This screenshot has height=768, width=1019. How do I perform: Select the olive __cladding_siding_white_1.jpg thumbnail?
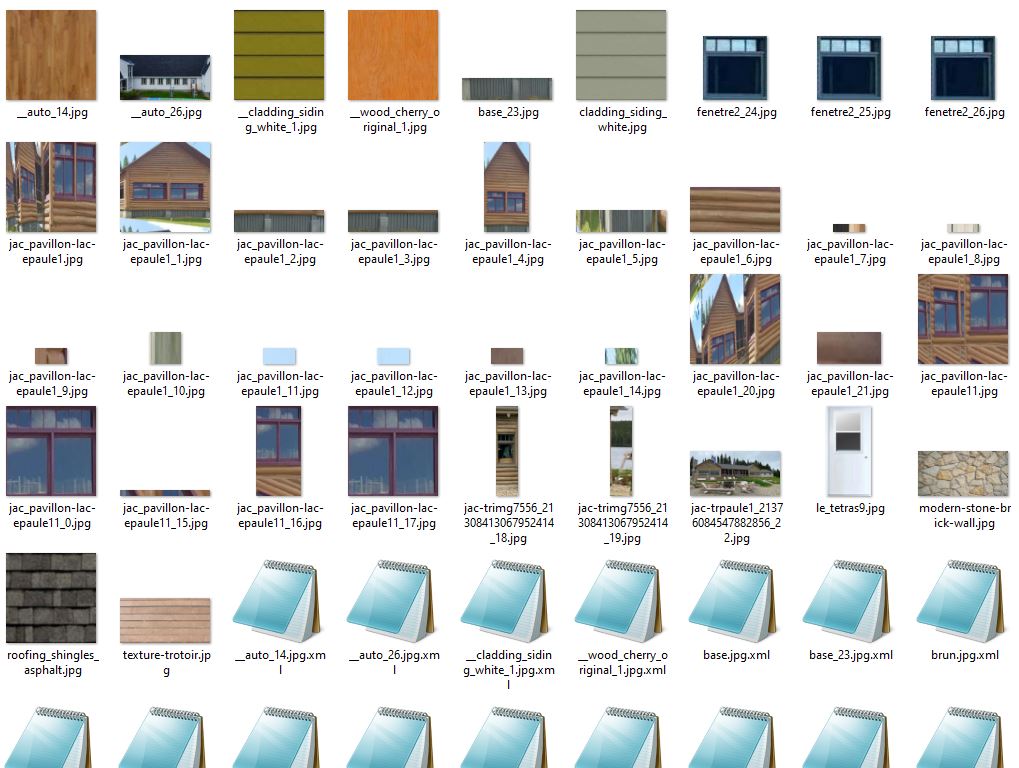279,55
